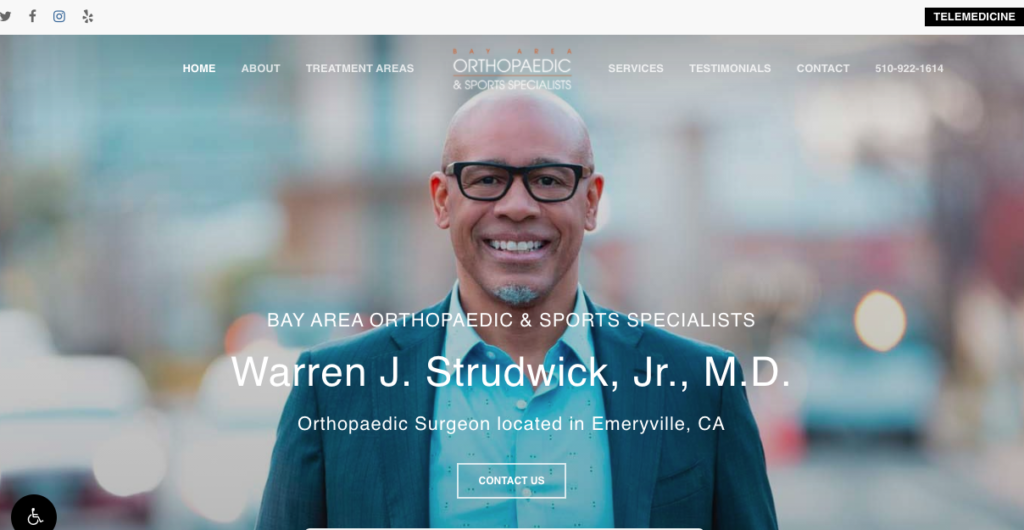Viewport: 1024px width, 530px height.
Task: Open the Yelp reviews icon
Action: point(88,16)
